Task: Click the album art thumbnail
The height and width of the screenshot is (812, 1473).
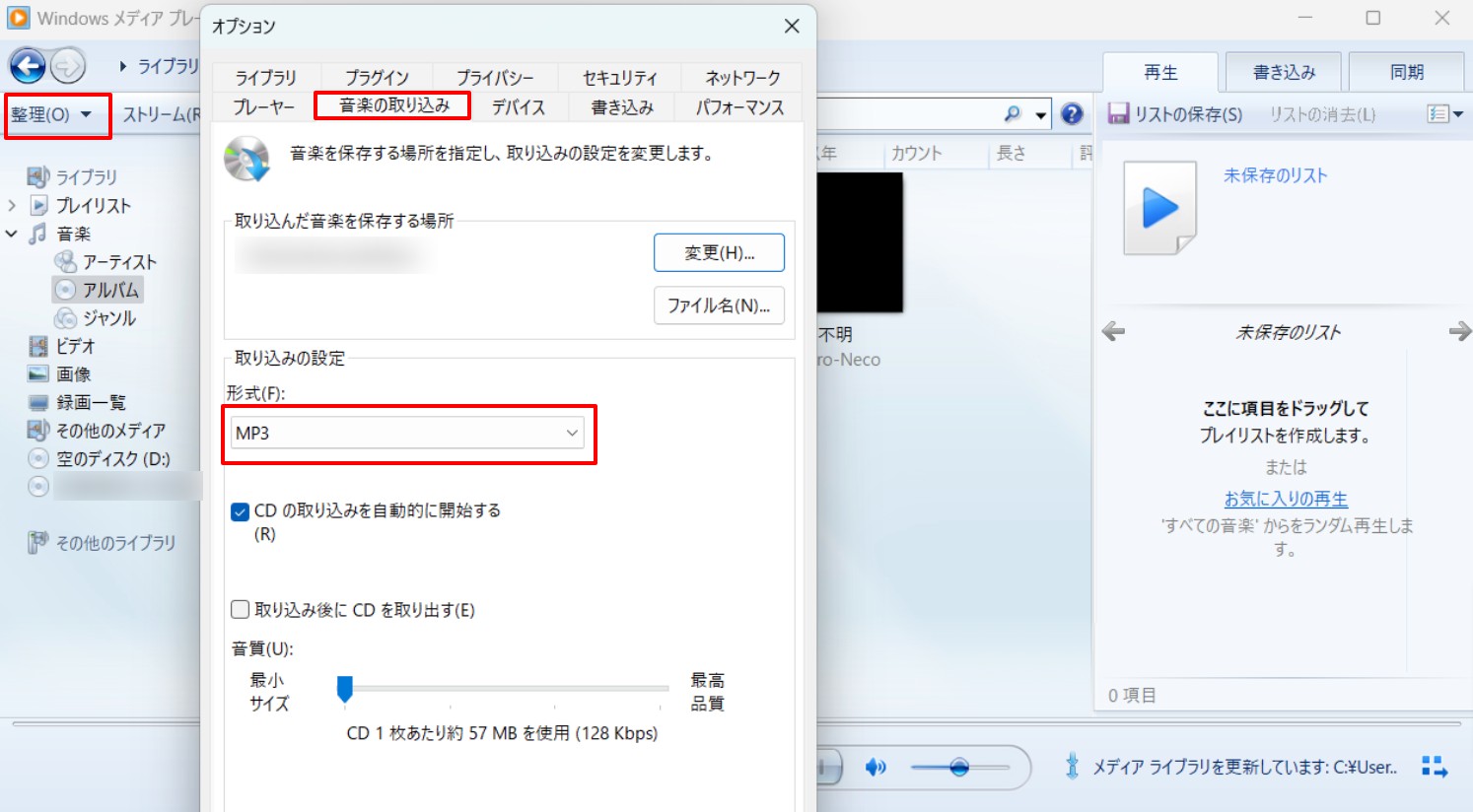Action: [x=860, y=242]
